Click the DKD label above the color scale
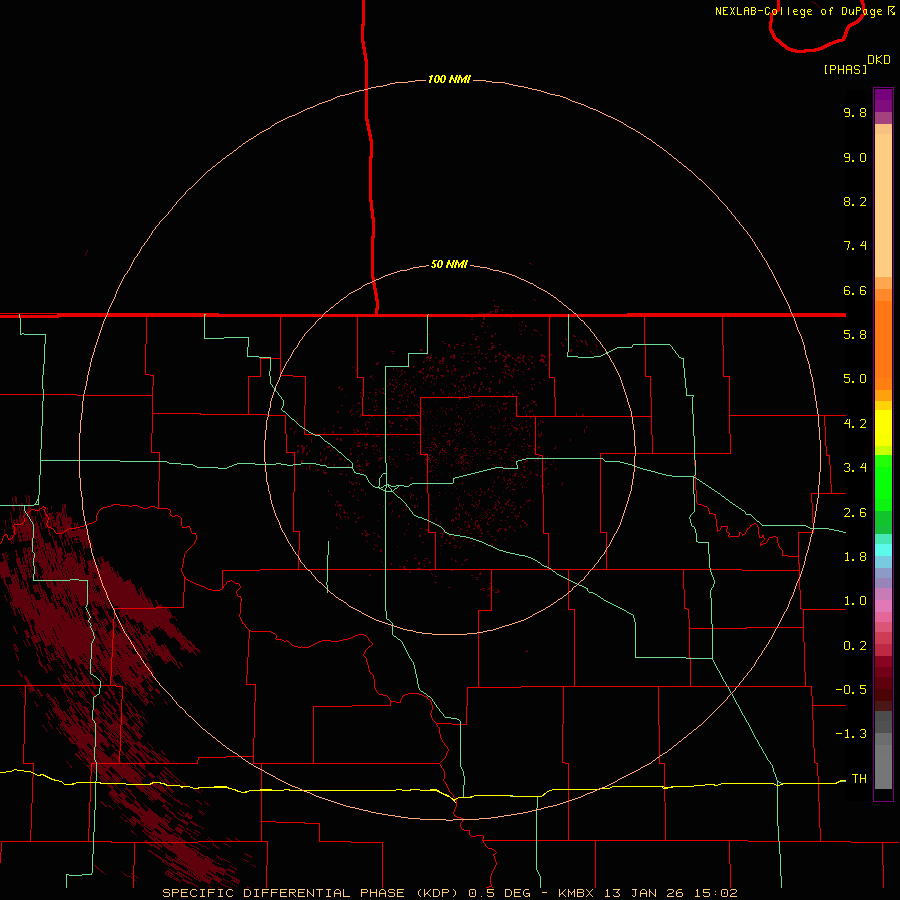 coord(879,59)
